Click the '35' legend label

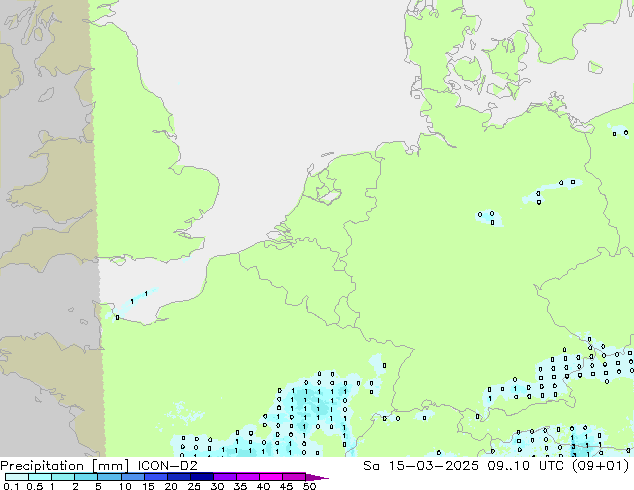pos(240,486)
